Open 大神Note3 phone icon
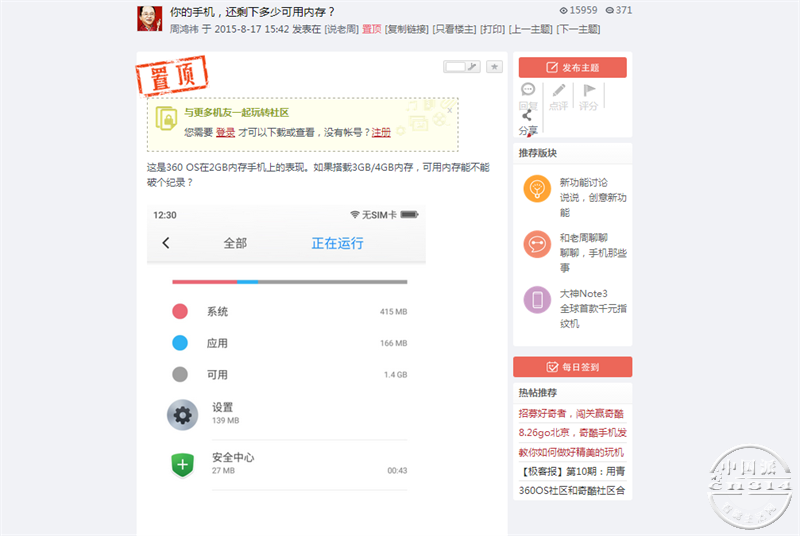The width and height of the screenshot is (800, 536). click(x=537, y=300)
